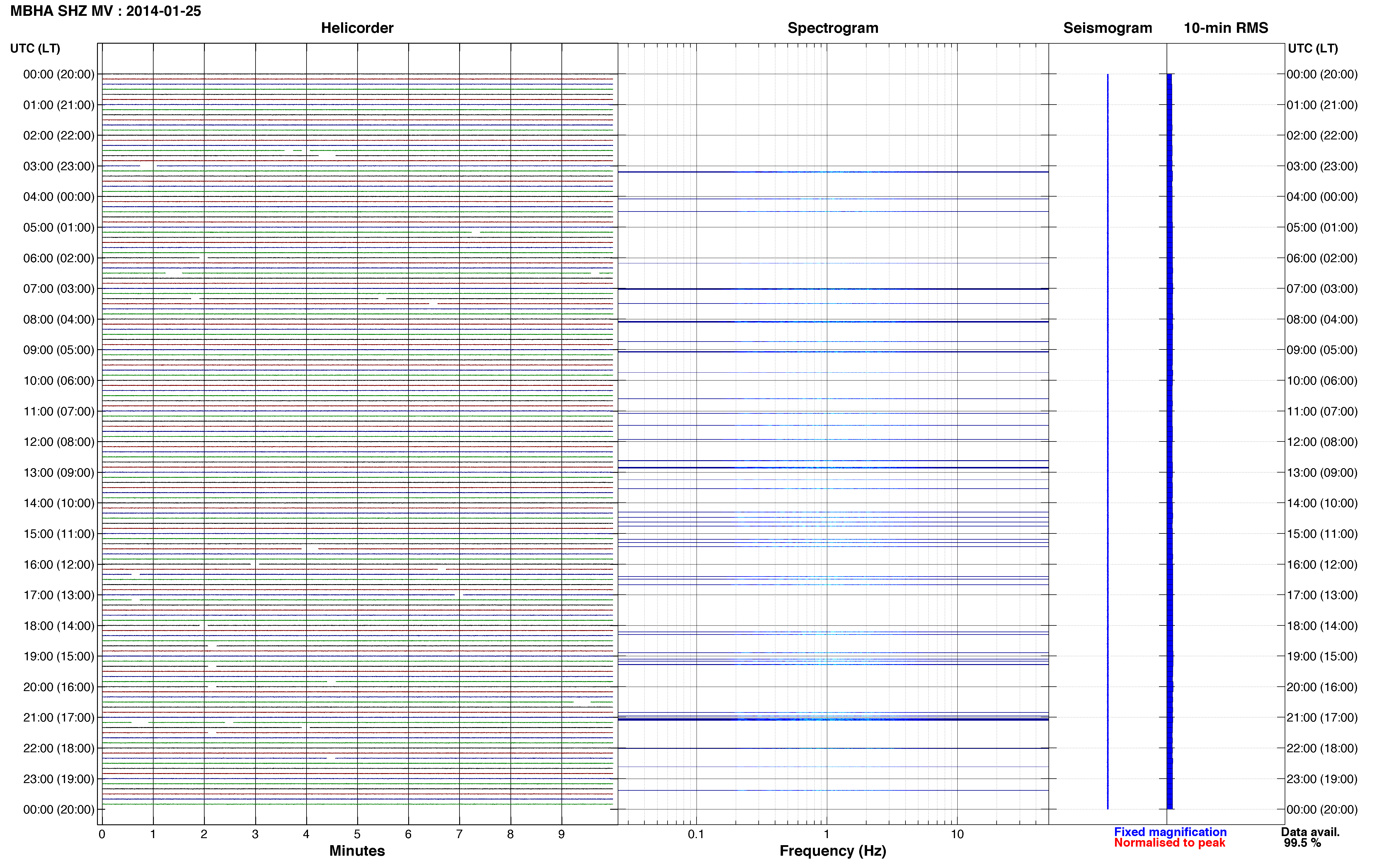1389x868 pixels.
Task: Click the 'Seismogram' panel heading
Action: tap(1108, 28)
